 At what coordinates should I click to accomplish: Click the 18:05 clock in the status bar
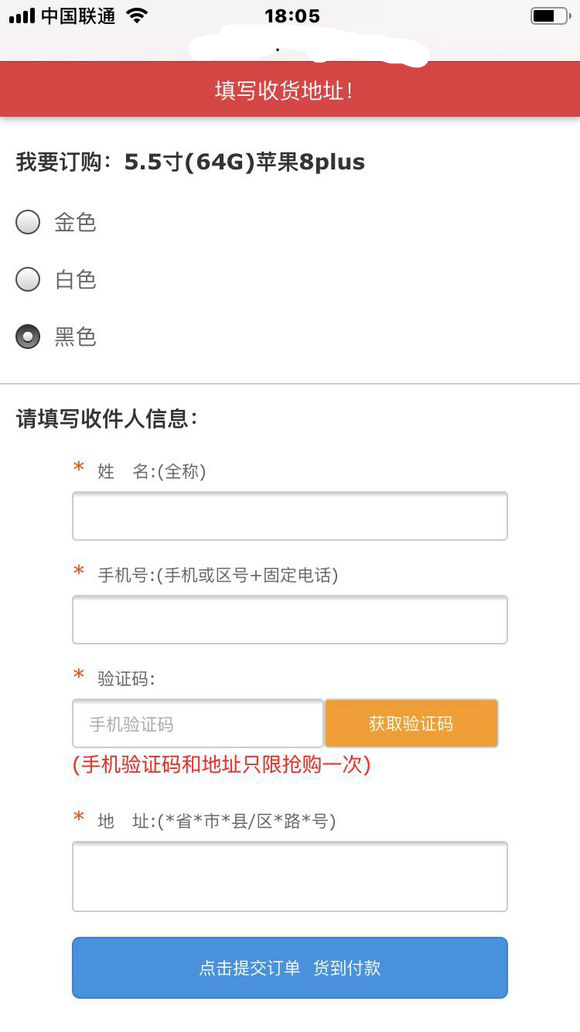coord(290,14)
